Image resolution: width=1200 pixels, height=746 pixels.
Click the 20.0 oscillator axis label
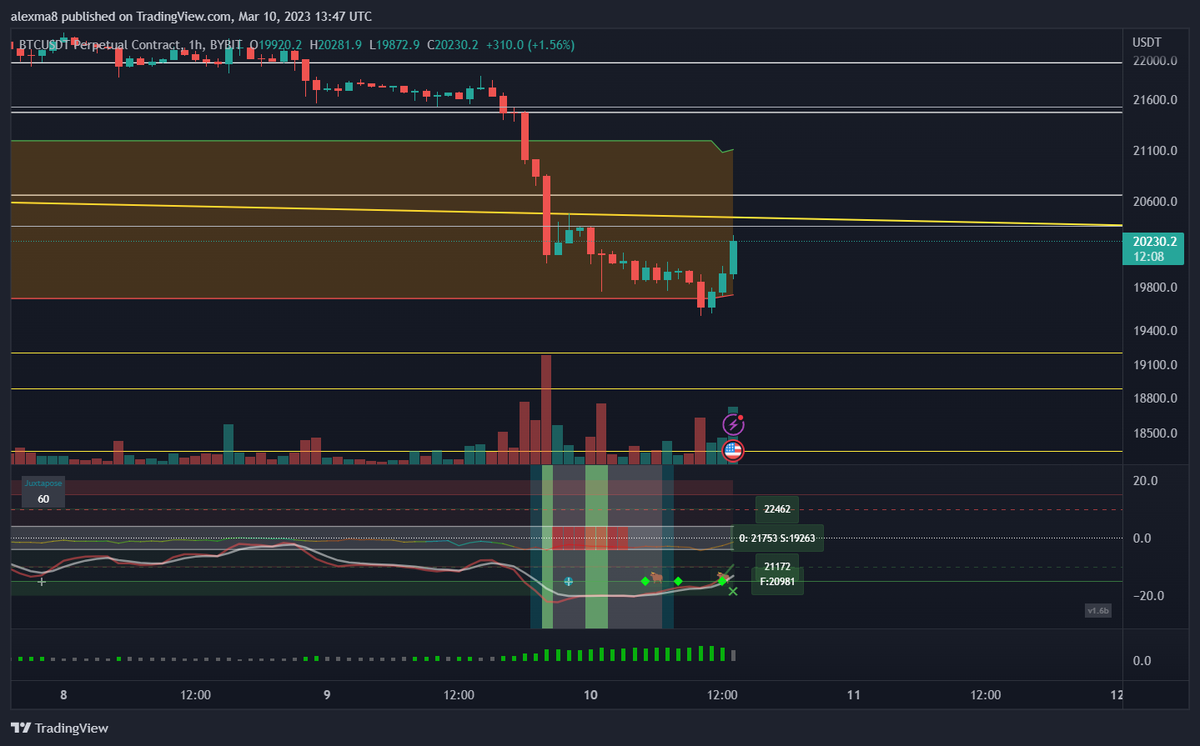1146,481
